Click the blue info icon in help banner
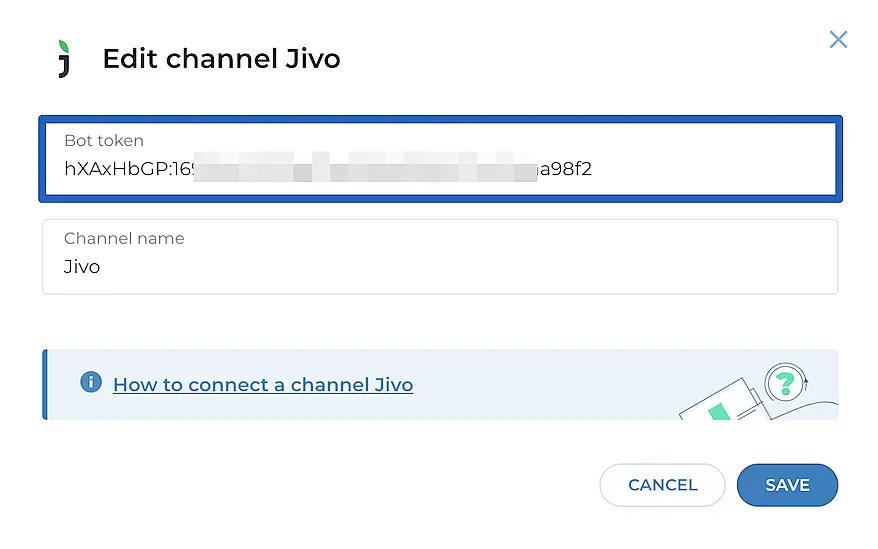This screenshot has width=878, height=549. click(91, 382)
